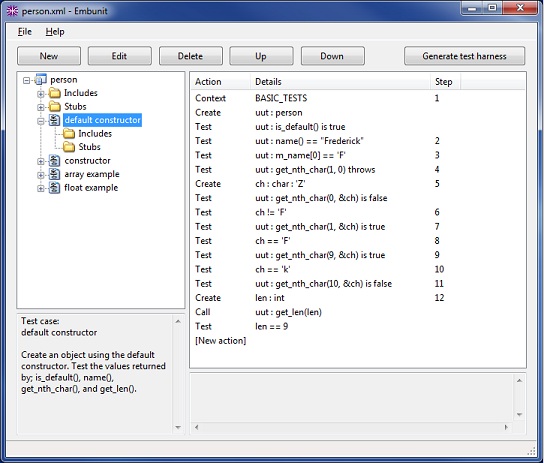Expand the constructor test case

pos(41,161)
